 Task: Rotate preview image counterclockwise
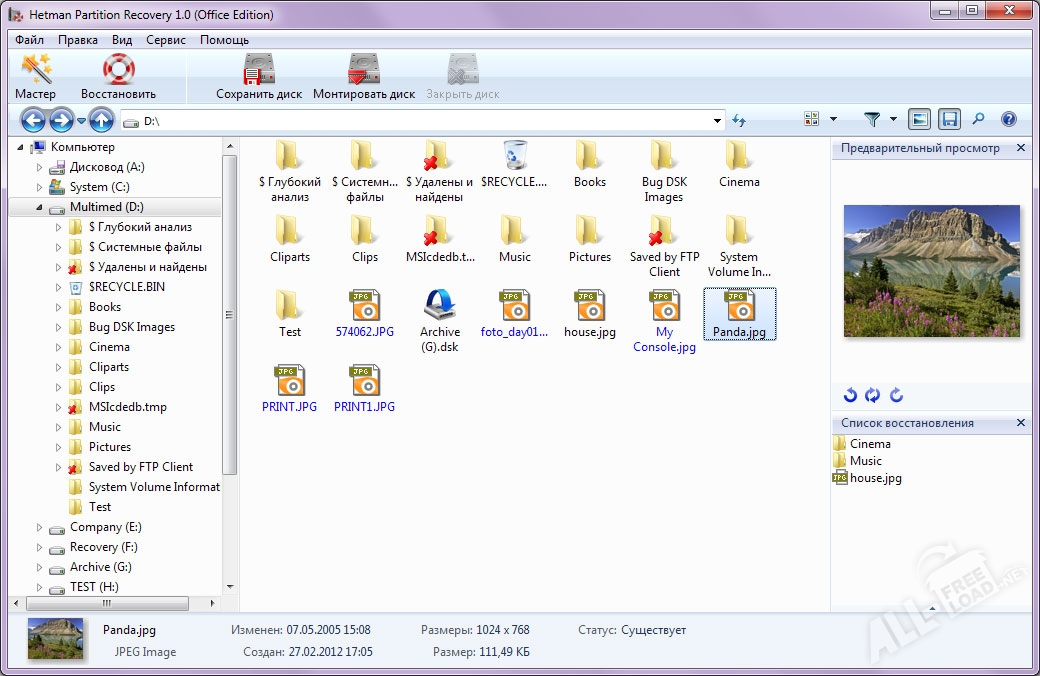coord(850,395)
